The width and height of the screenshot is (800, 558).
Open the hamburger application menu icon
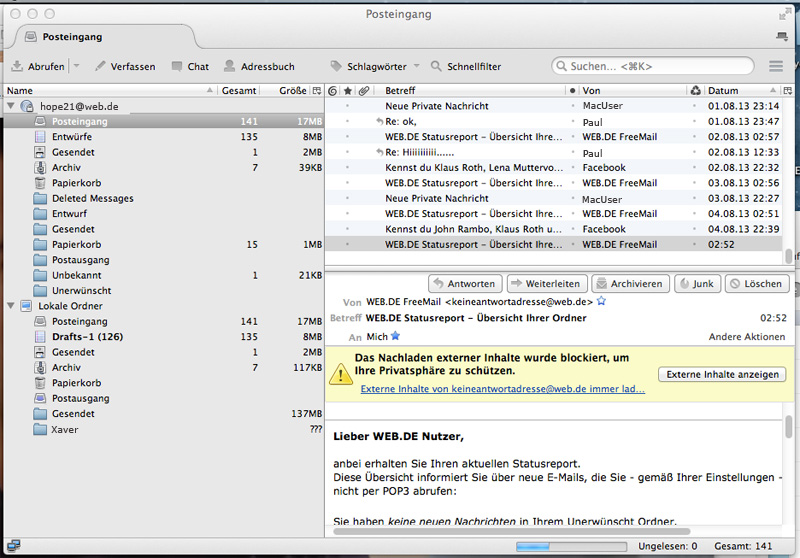click(776, 66)
